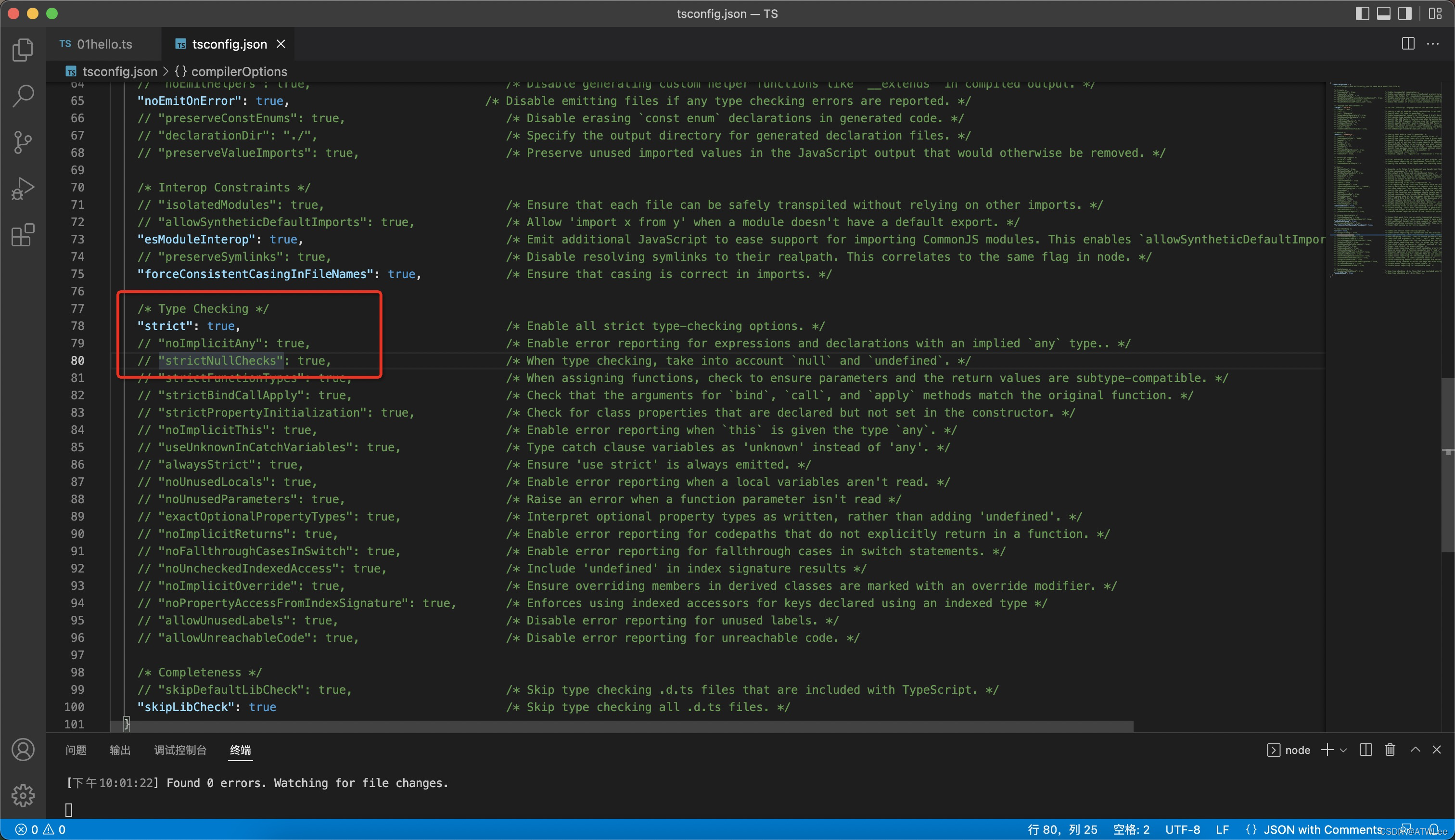Viewport: 1455px width, 840px height.
Task: Click "forceConsistentCasingInFileNames" key
Action: coord(255,274)
